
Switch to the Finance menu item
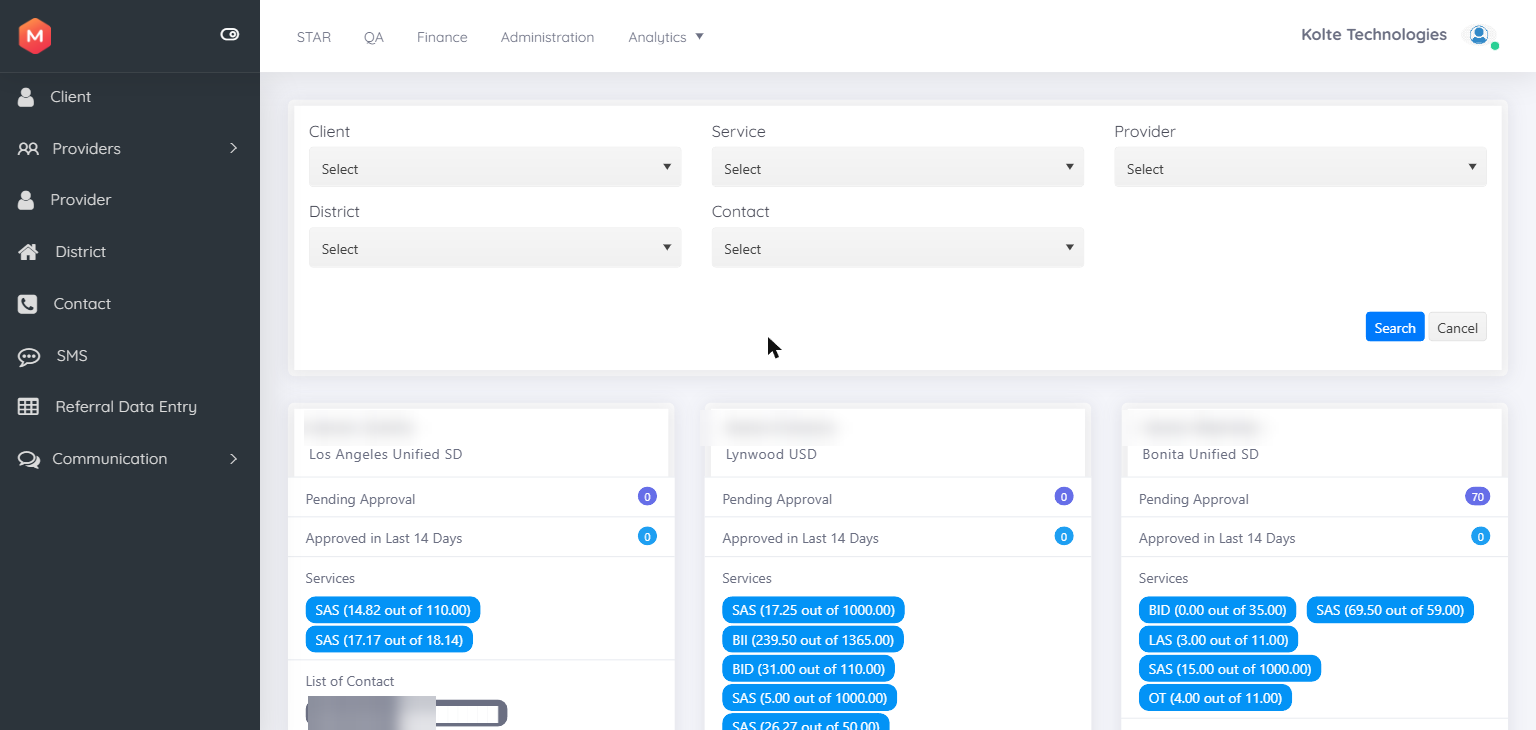[x=442, y=37]
